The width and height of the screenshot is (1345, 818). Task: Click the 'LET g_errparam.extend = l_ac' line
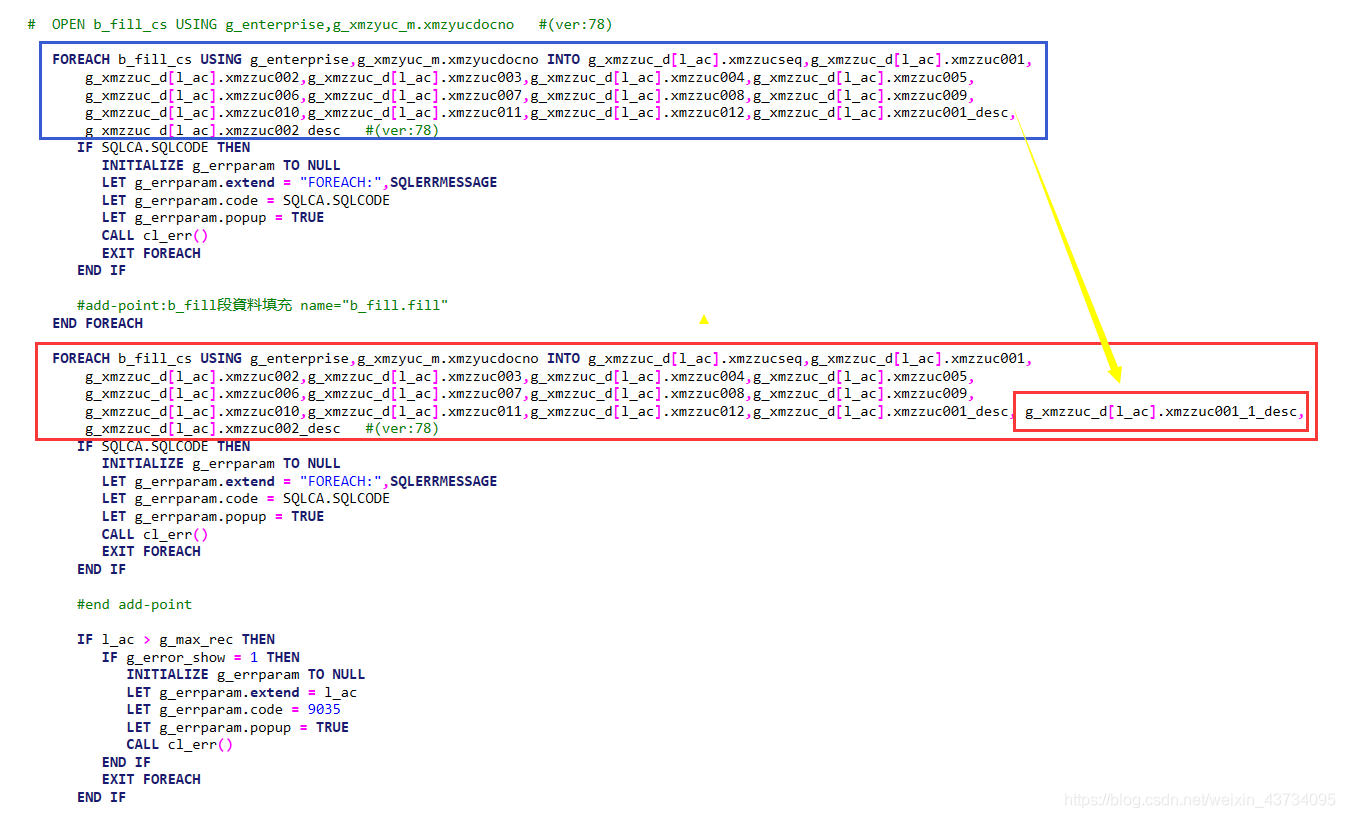coord(242,692)
